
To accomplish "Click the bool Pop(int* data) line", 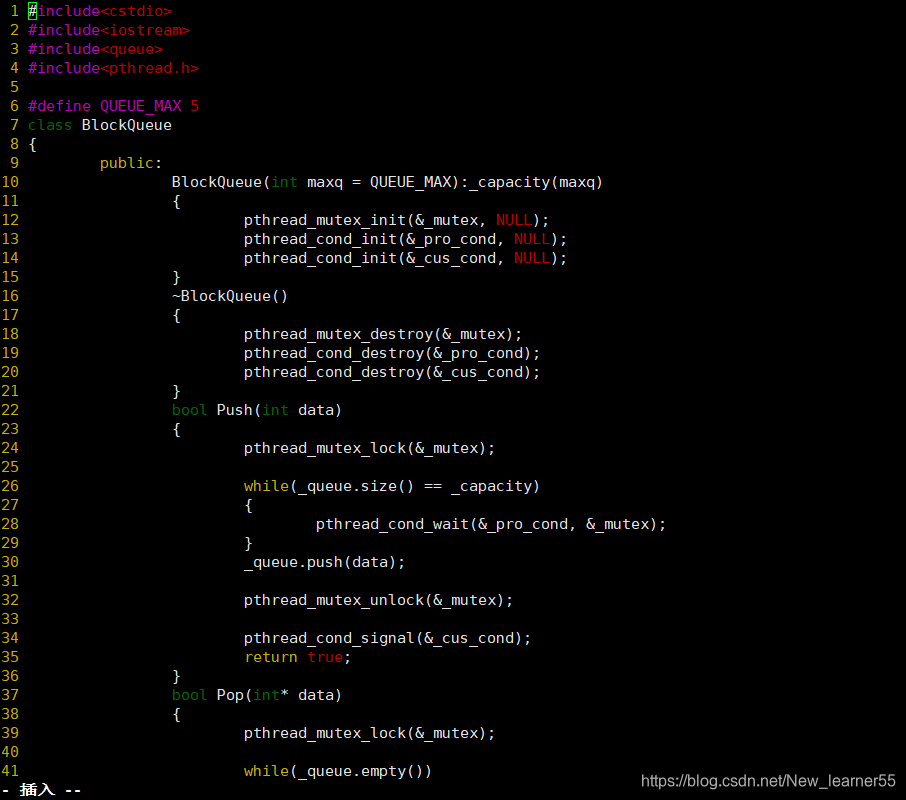I will pos(257,695).
